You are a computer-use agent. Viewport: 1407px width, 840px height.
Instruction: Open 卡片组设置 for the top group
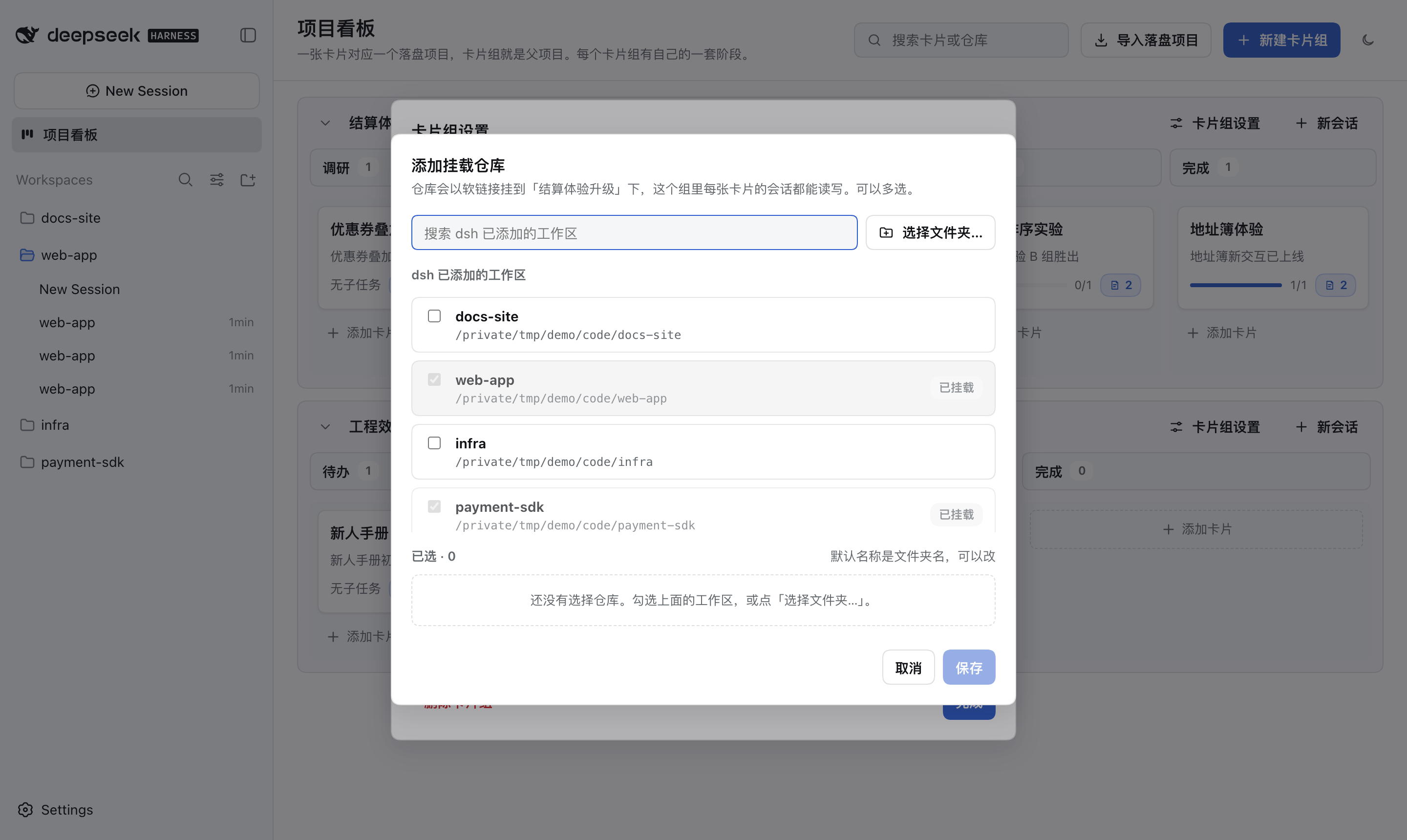tap(1215, 123)
